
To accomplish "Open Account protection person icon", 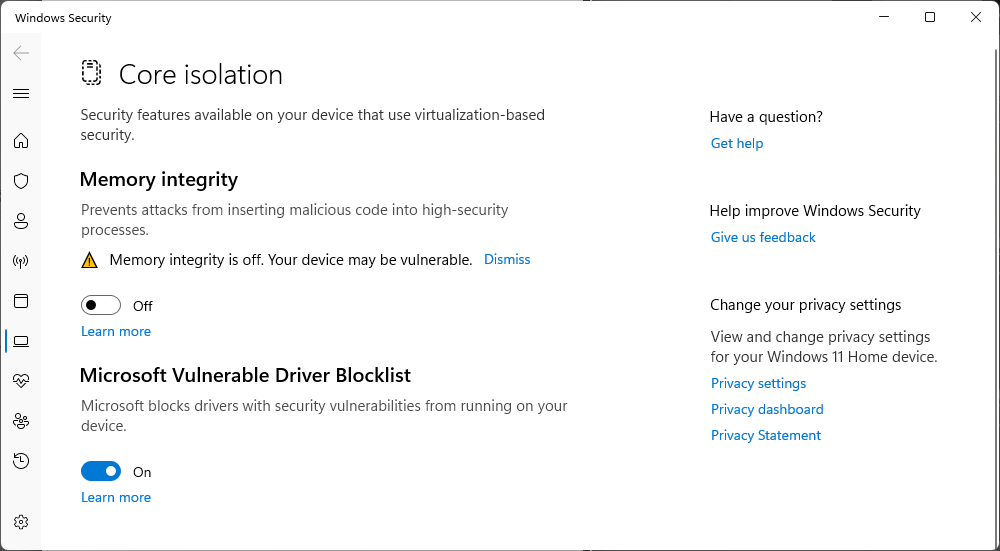I will click(21, 221).
